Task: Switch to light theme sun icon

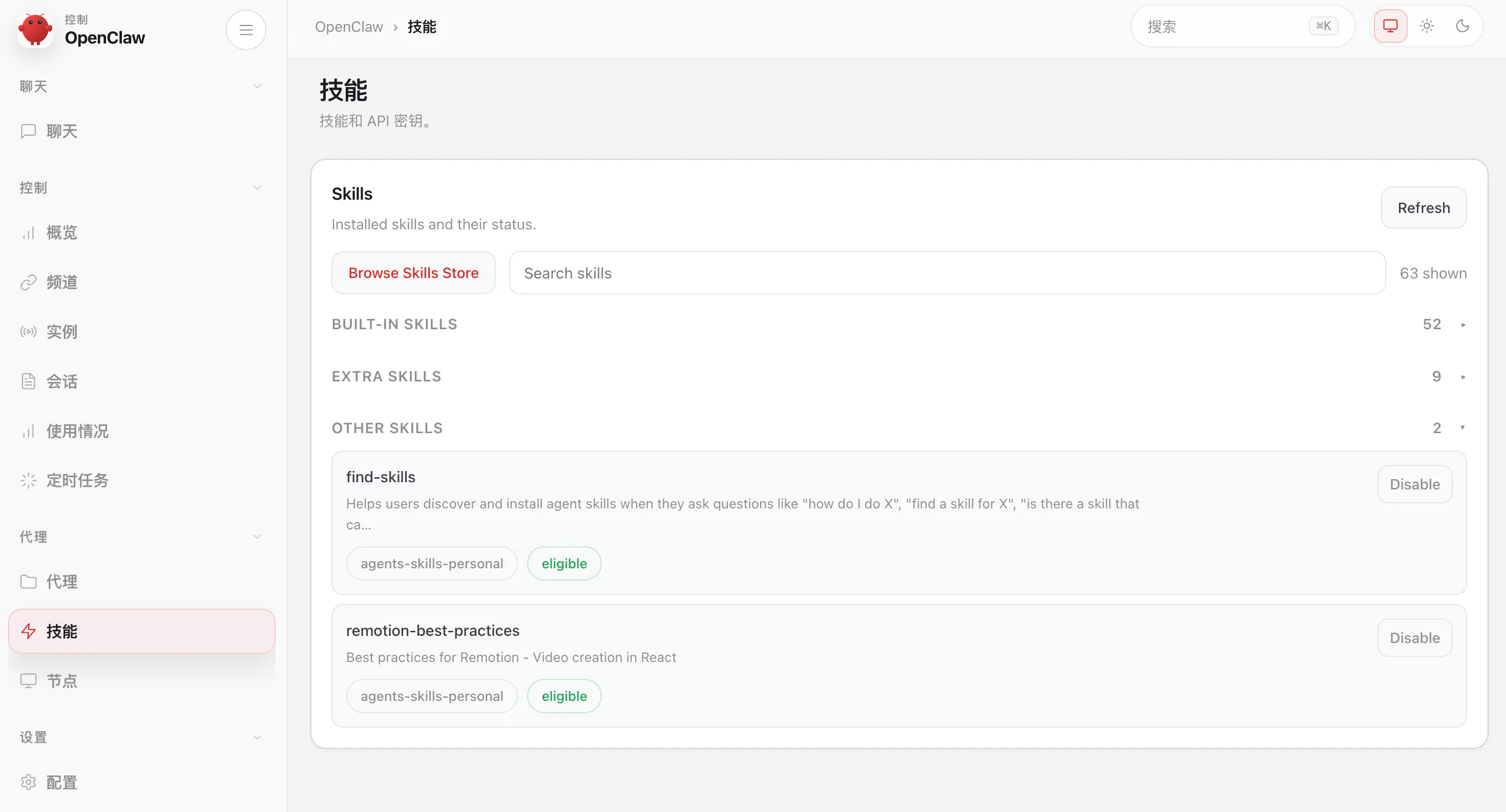Action: pos(1427,26)
